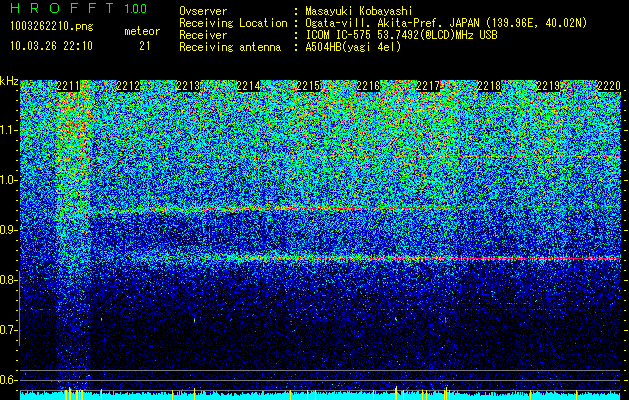
Task: Click the 2220 time marker
Action: point(609,86)
